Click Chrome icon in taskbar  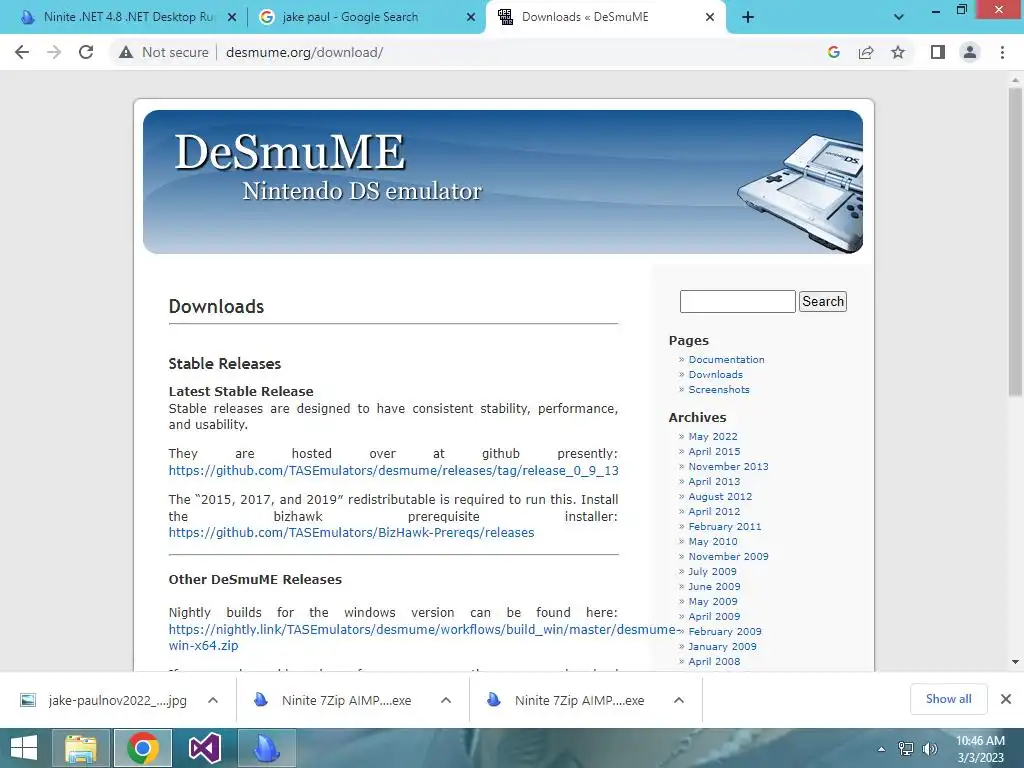point(143,748)
